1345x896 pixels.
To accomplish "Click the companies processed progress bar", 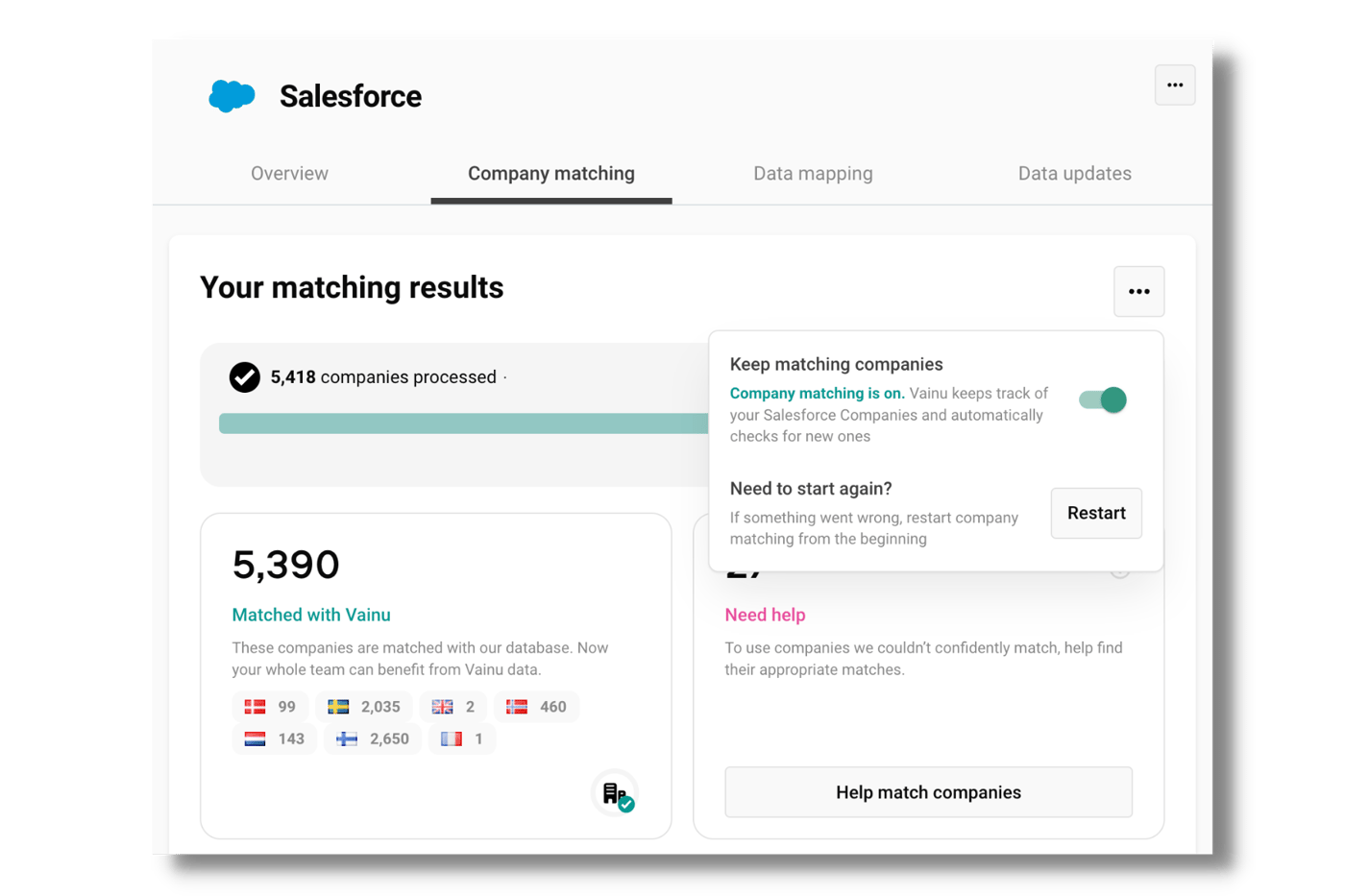I will point(463,424).
